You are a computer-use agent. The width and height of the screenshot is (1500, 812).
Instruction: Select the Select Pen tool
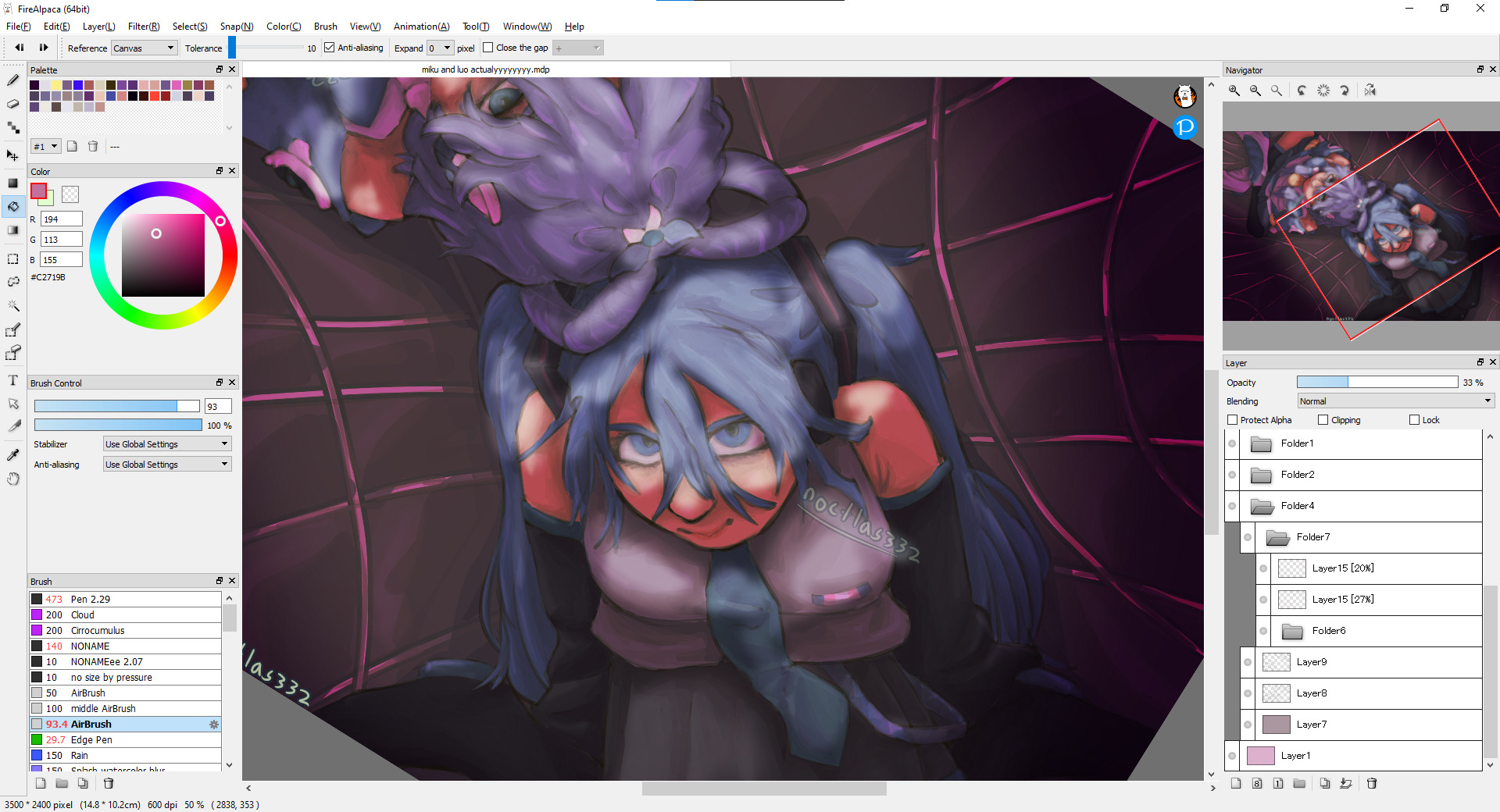13,330
